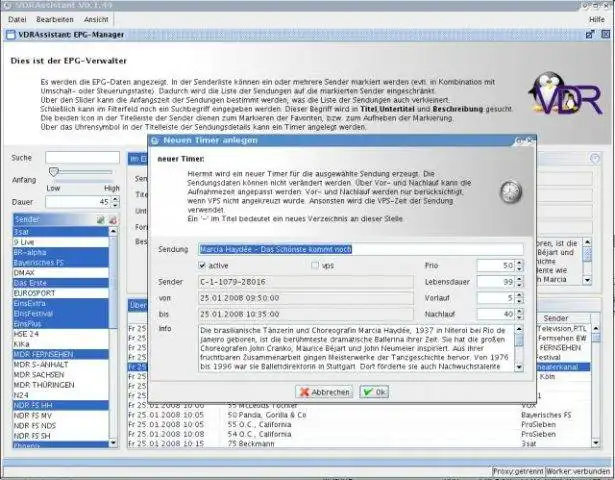Select NDR FS HH in the Sender list
Viewport: 615px width, 480px height.
[x=61, y=405]
